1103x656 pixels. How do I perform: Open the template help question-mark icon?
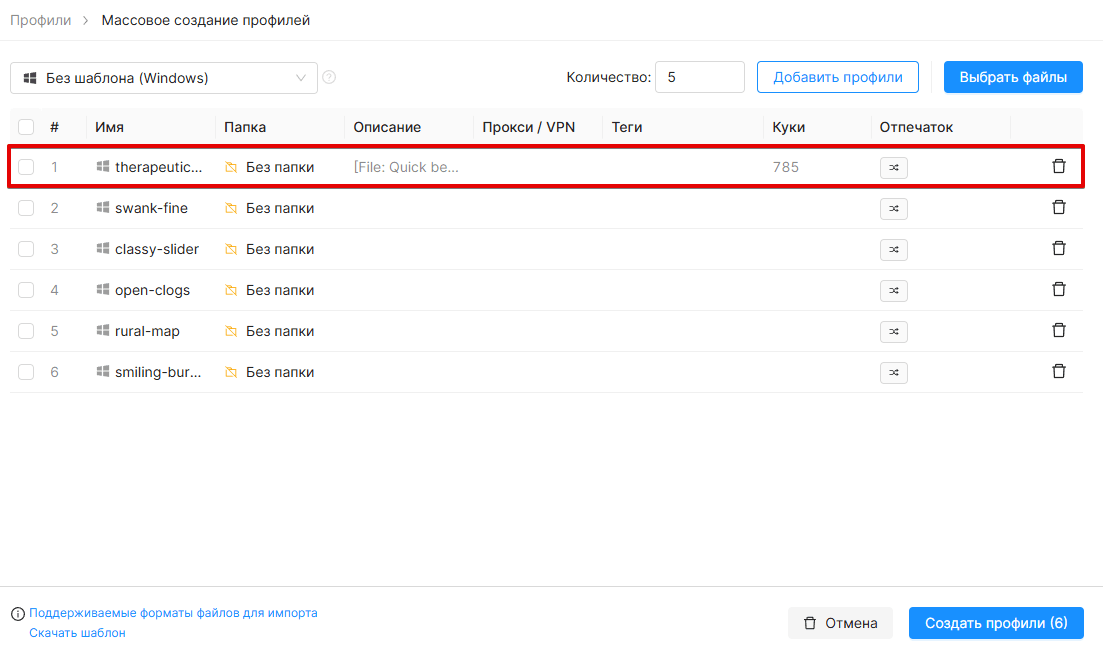pos(329,77)
